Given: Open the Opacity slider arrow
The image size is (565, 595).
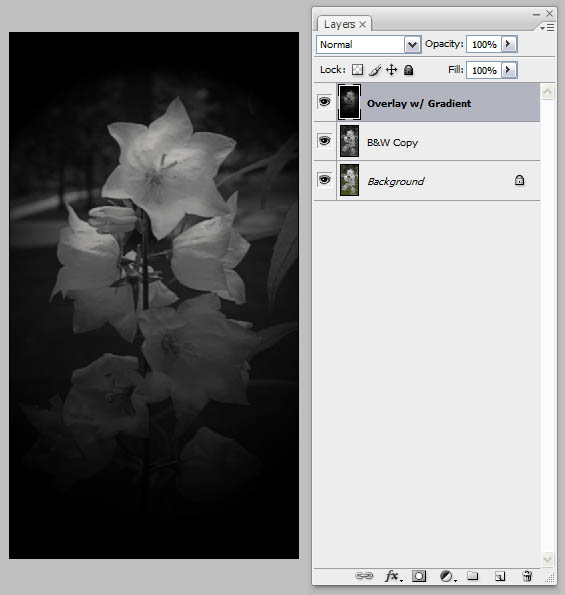Looking at the screenshot, I should coord(509,44).
